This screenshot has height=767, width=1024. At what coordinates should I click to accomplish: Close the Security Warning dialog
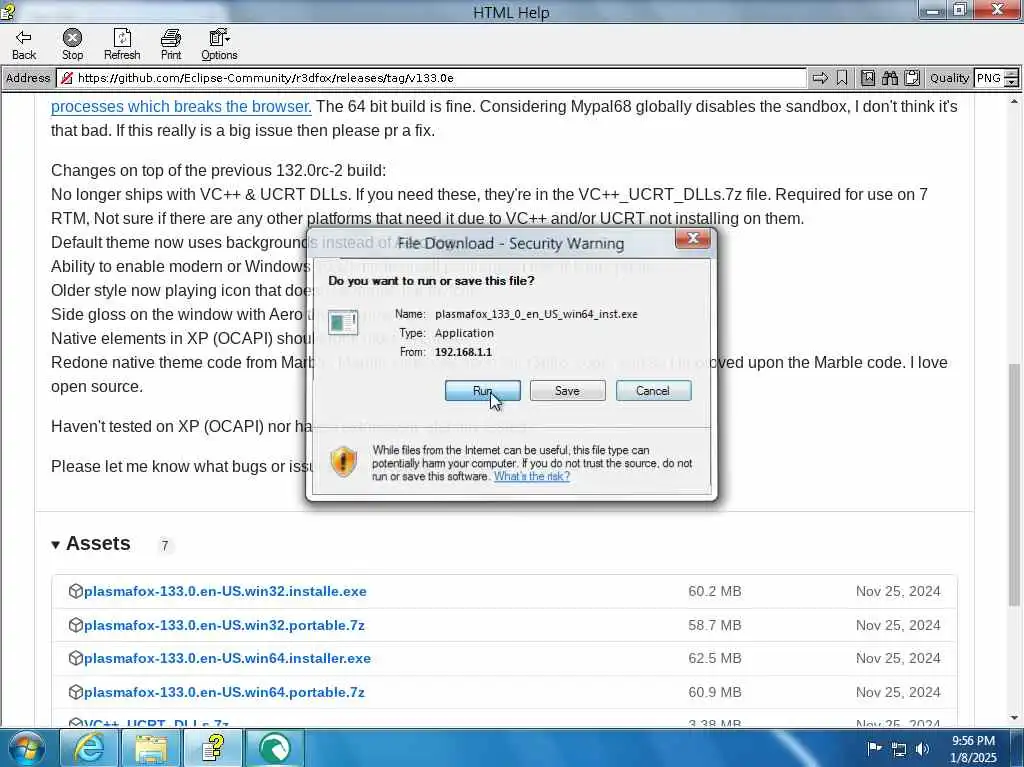coord(692,238)
